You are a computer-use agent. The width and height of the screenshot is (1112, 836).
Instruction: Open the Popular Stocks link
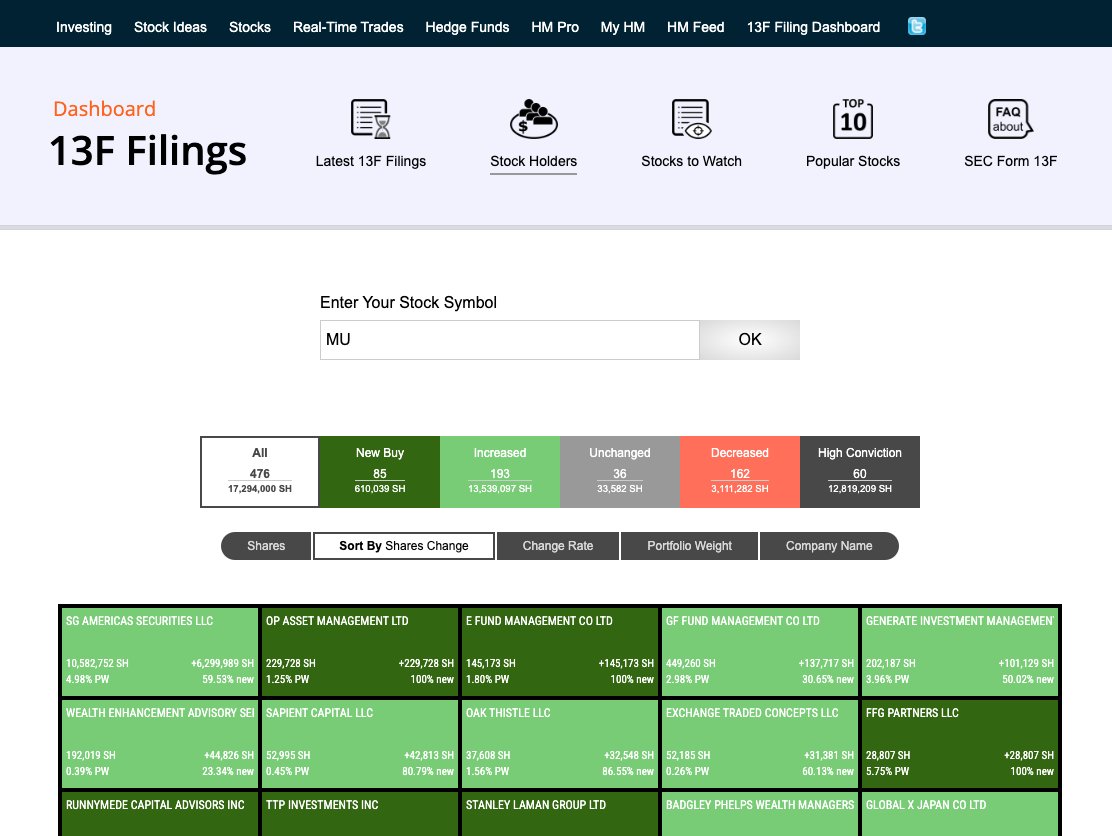tap(853, 161)
